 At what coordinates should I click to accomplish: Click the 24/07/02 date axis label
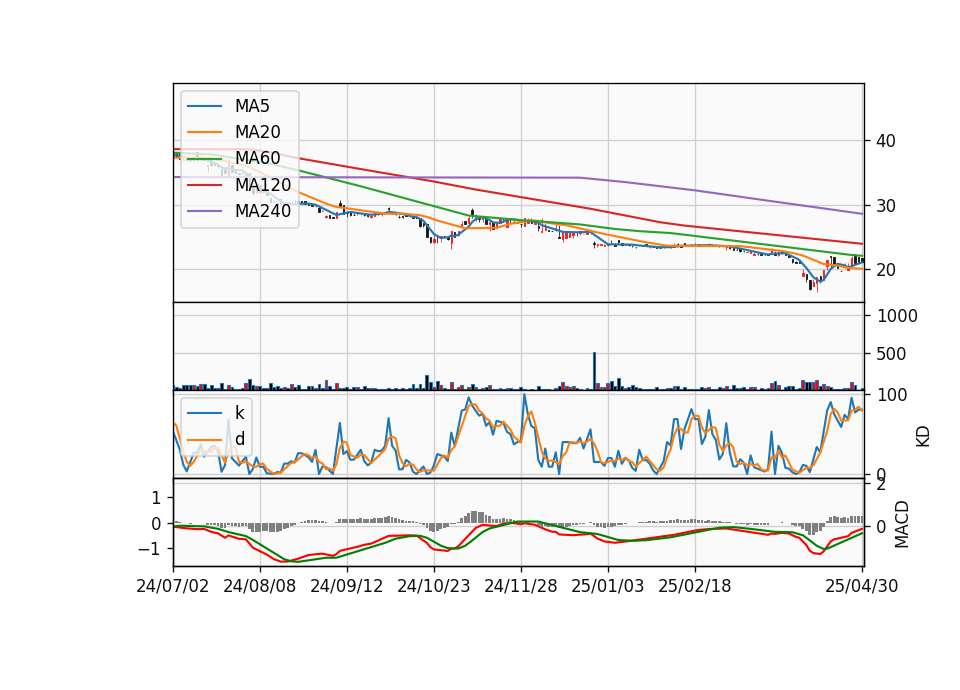pyautogui.click(x=173, y=586)
